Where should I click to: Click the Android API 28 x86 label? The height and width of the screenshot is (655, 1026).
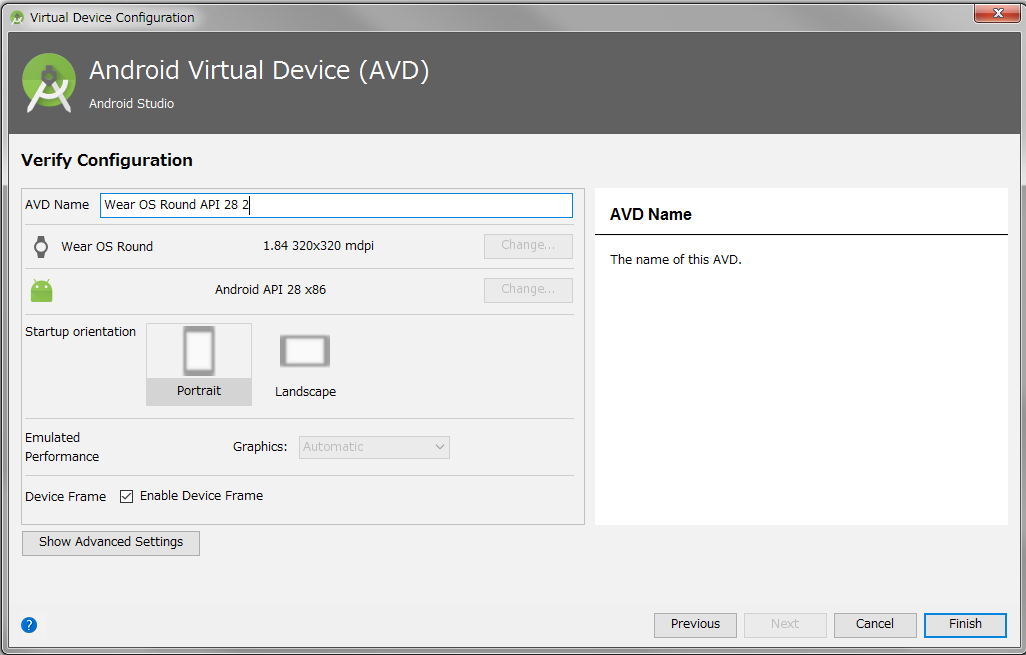click(x=270, y=290)
